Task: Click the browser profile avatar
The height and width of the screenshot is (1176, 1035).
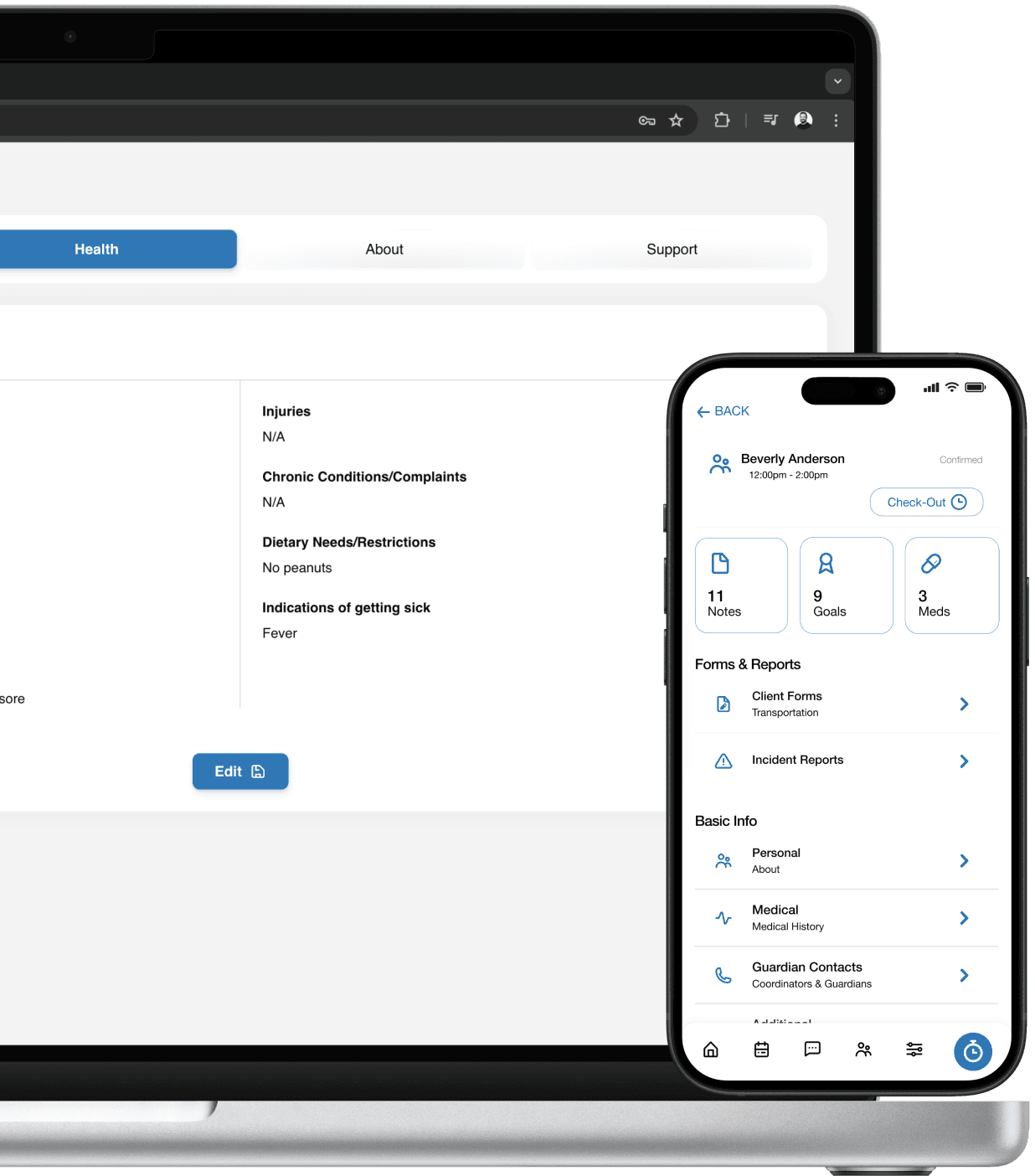Action: click(803, 120)
